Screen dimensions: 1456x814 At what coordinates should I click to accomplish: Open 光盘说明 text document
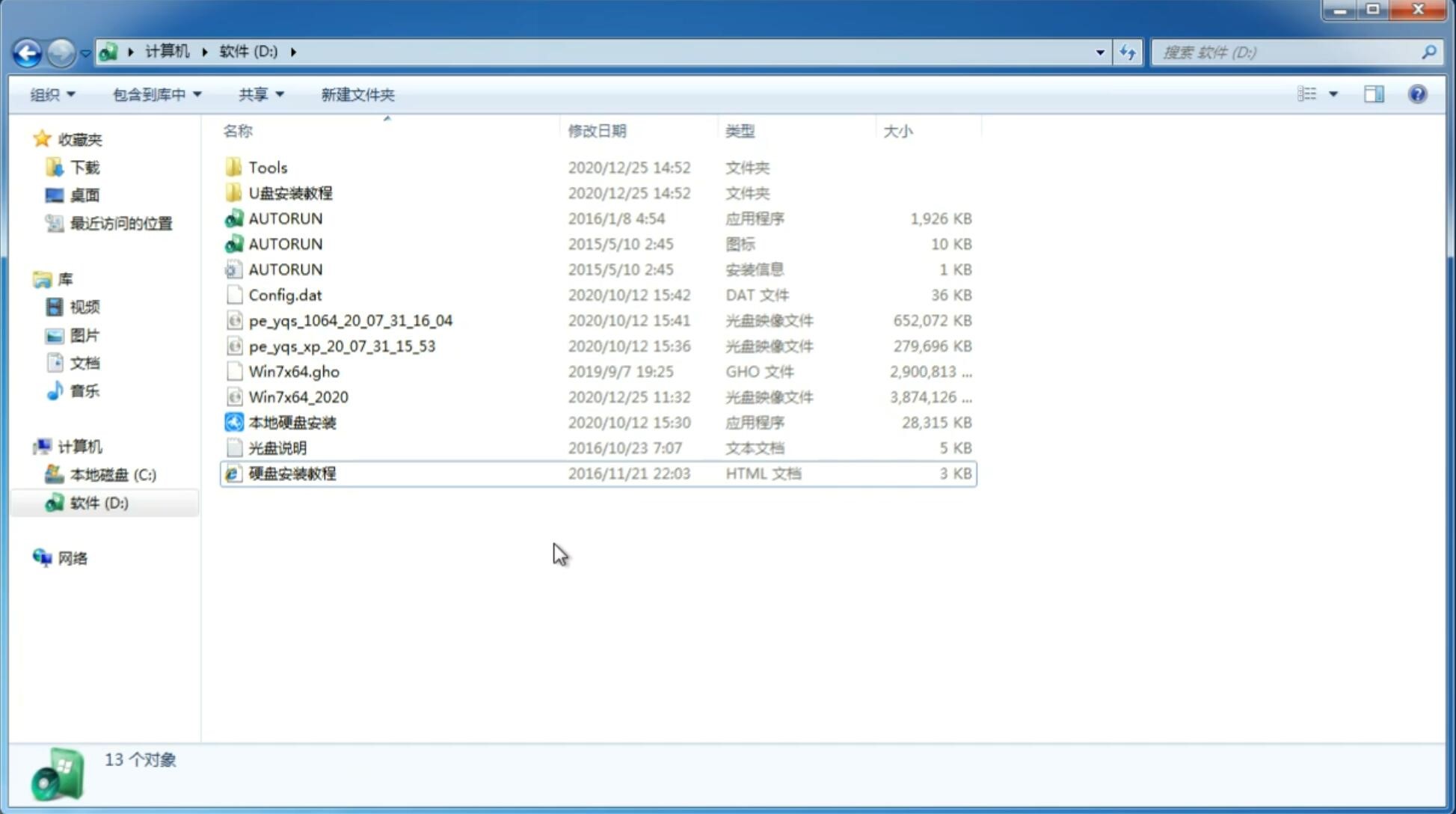(x=278, y=447)
